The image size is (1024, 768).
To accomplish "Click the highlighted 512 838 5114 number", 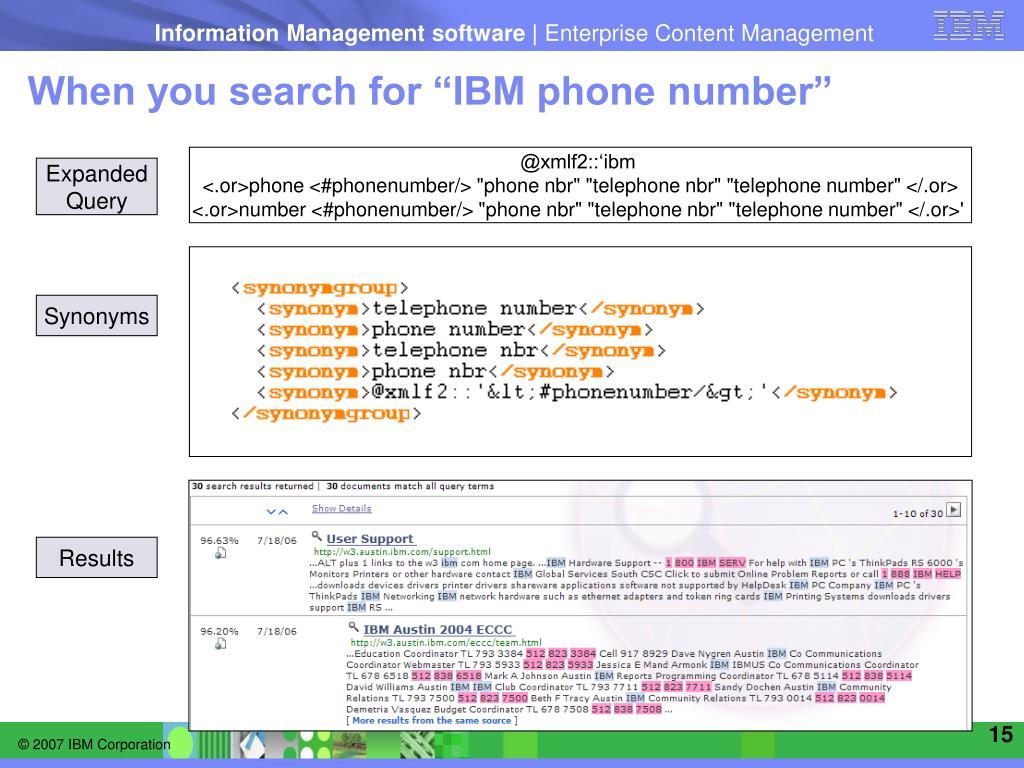I will click(x=876, y=676).
